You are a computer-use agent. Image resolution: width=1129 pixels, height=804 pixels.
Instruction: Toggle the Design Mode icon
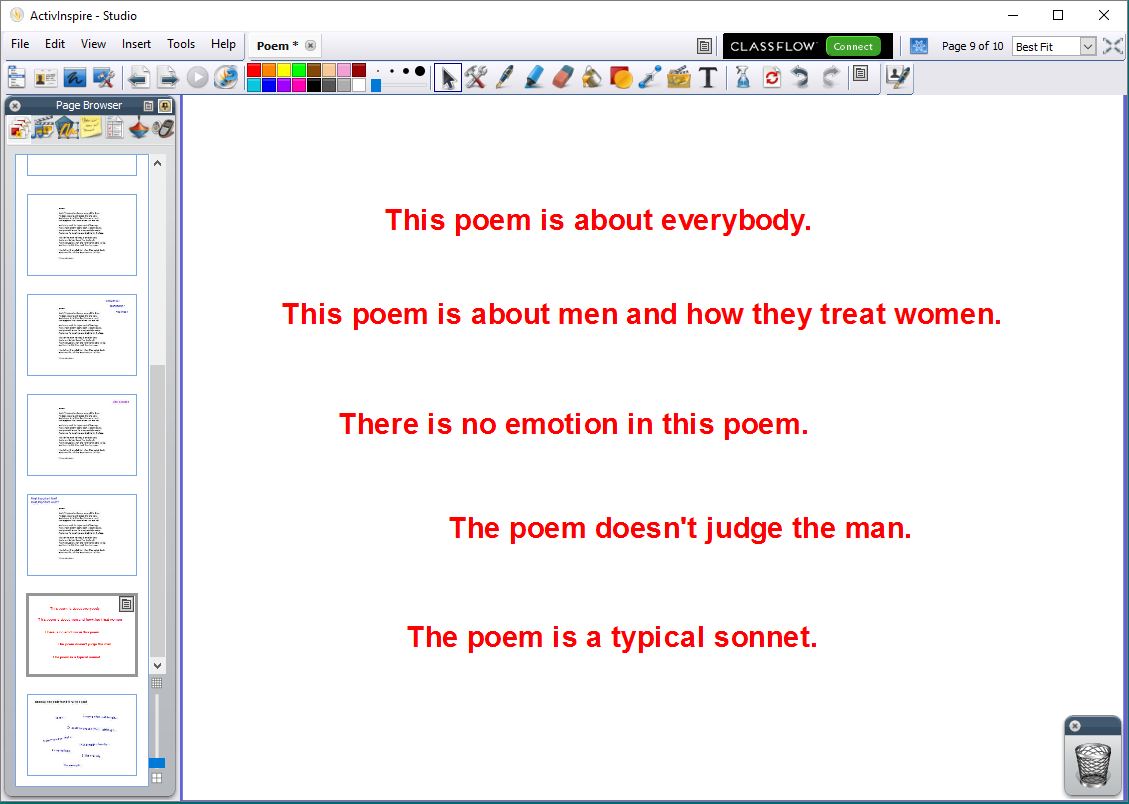pyautogui.click(x=899, y=77)
